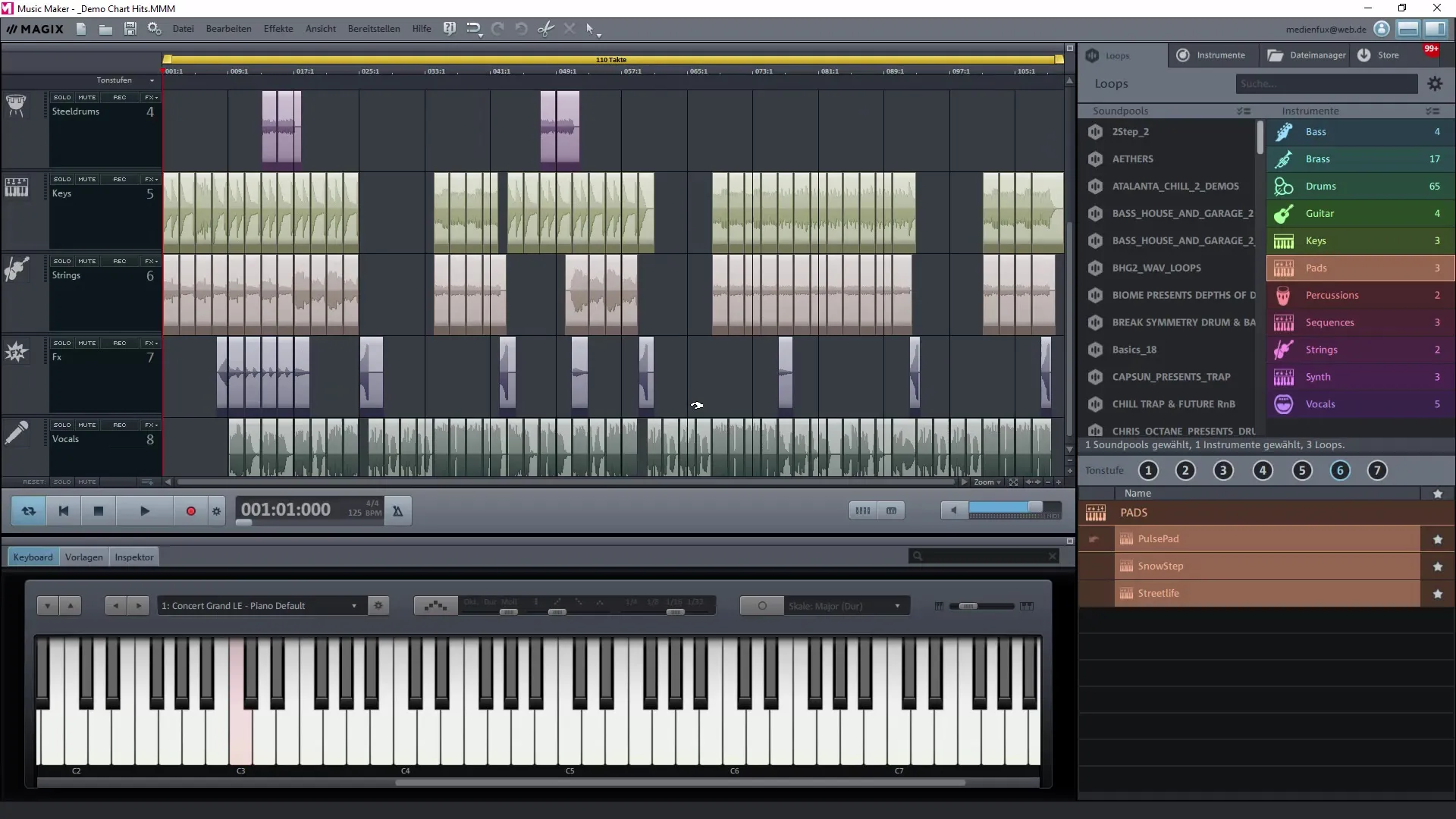Start recording with the red record button
Screen dimensions: 1456x819
point(191,511)
